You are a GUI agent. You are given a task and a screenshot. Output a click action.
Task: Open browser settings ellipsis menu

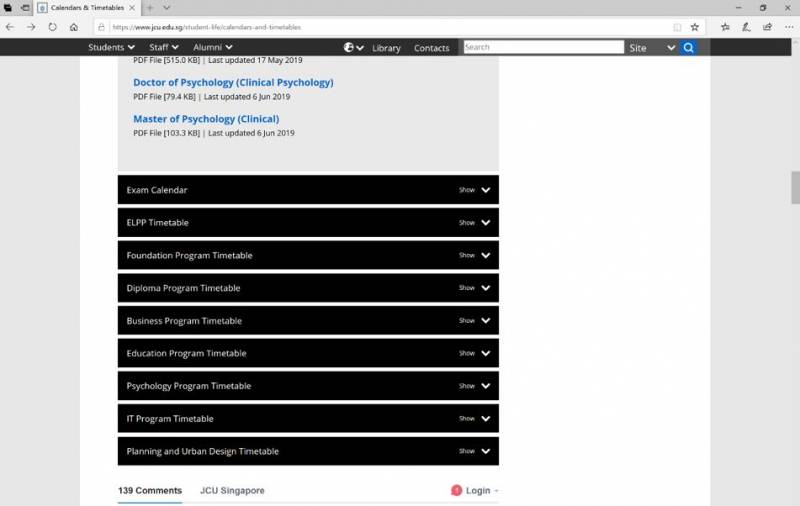(x=789, y=27)
